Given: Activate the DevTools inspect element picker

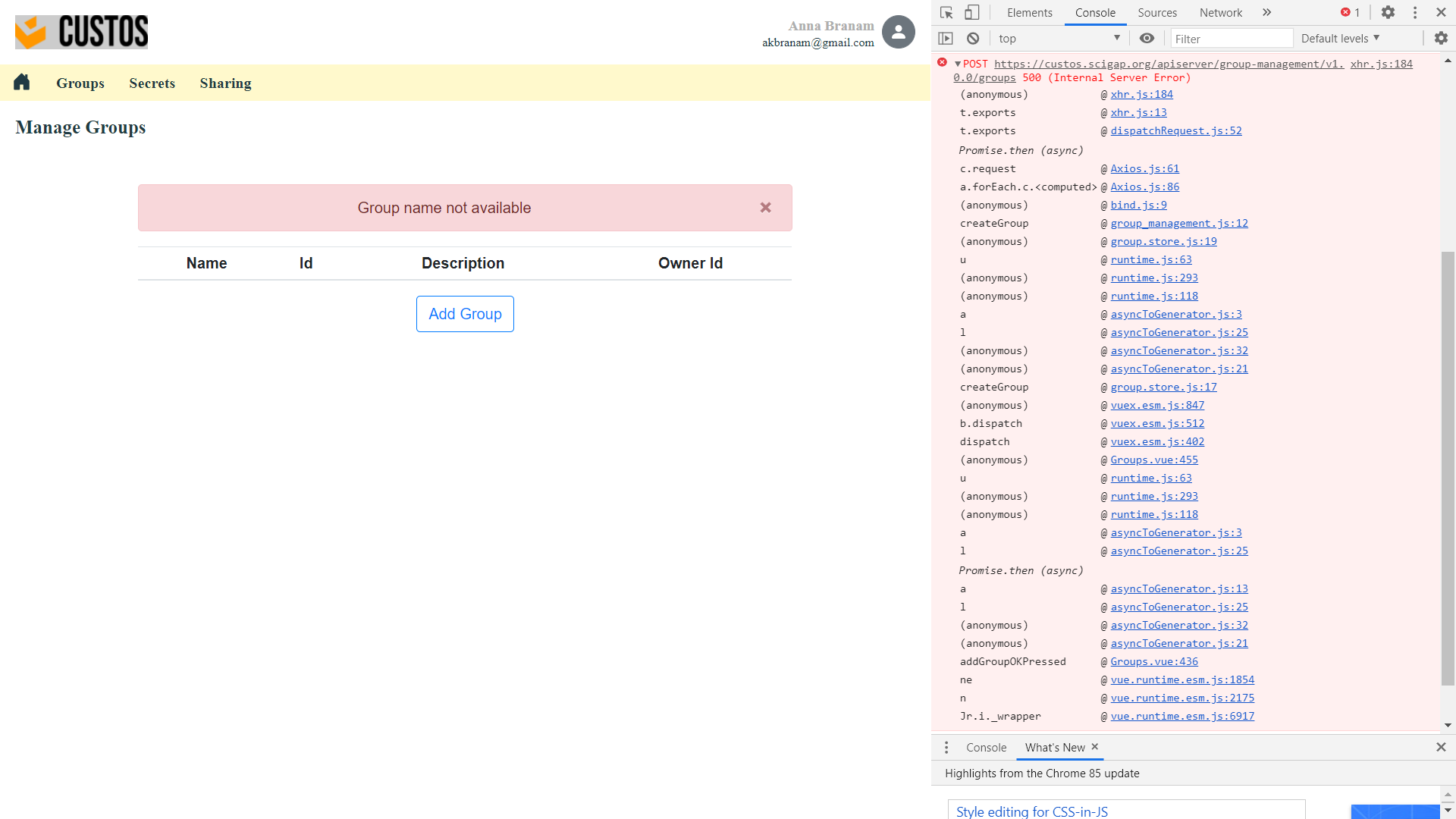Looking at the screenshot, I should tap(946, 13).
